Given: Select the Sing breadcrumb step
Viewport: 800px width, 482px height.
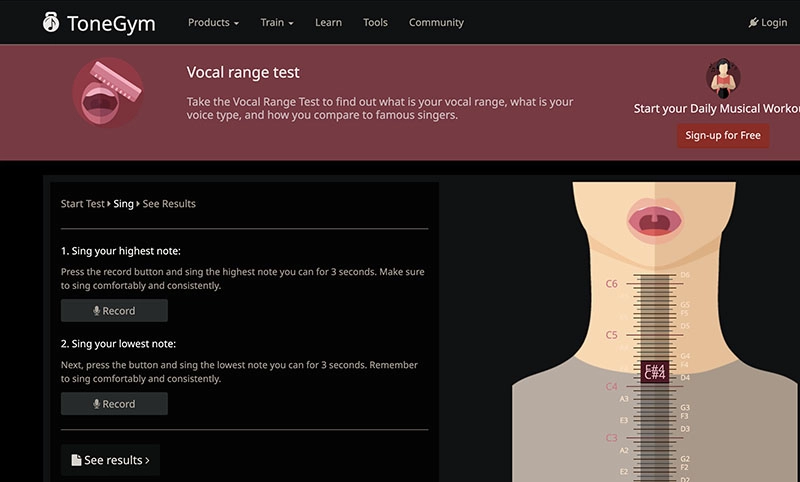Looking at the screenshot, I should [123, 203].
